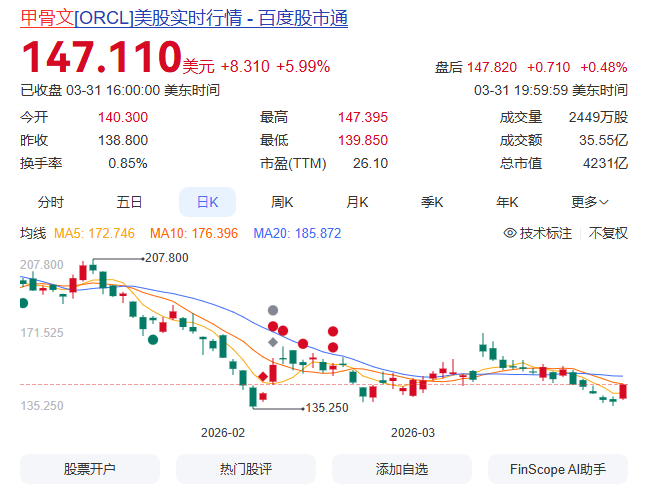Click the 2026-02 date axis label
Screen dimensions: 663x497
click(x=223, y=433)
